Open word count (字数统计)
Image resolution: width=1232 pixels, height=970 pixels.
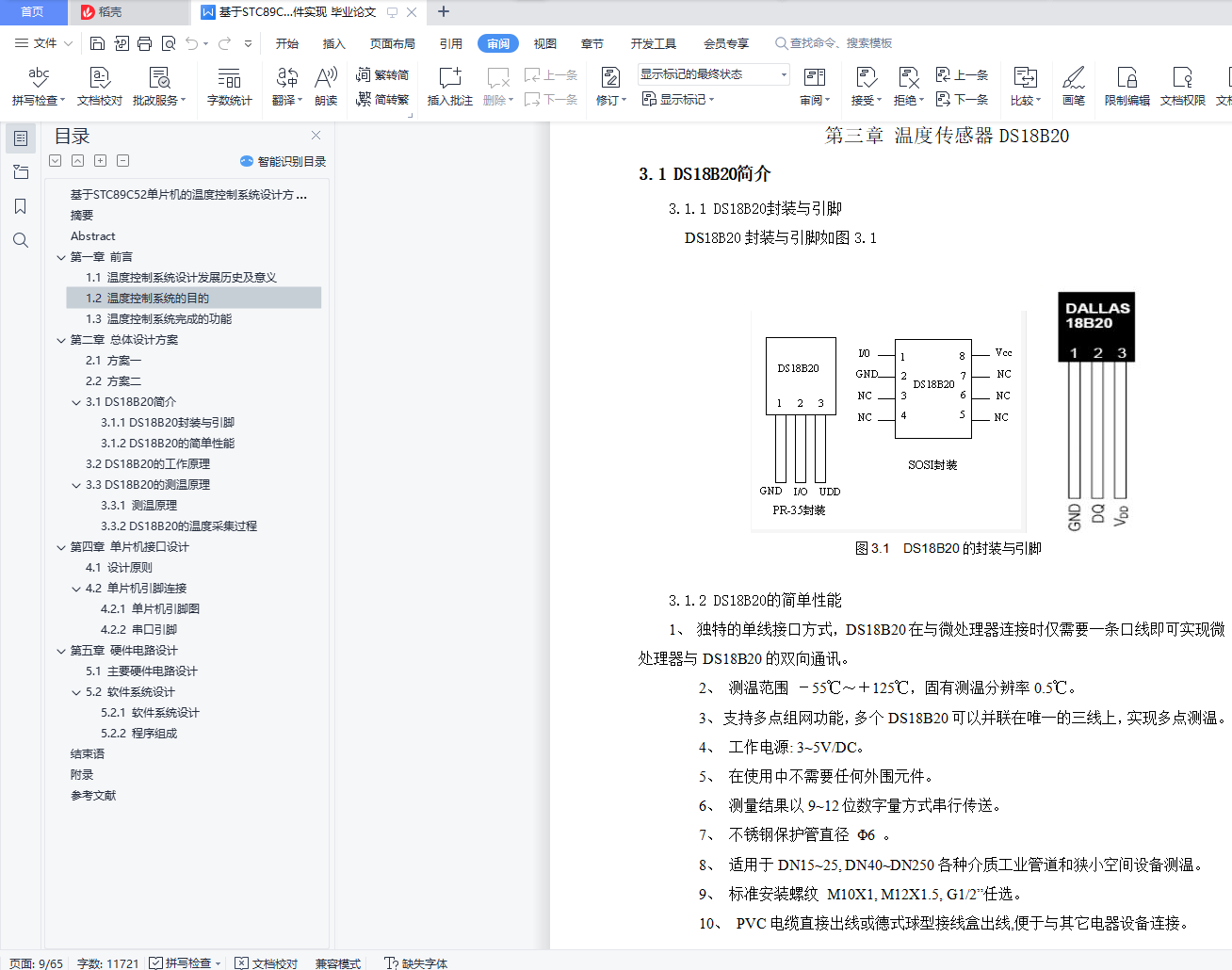229,85
